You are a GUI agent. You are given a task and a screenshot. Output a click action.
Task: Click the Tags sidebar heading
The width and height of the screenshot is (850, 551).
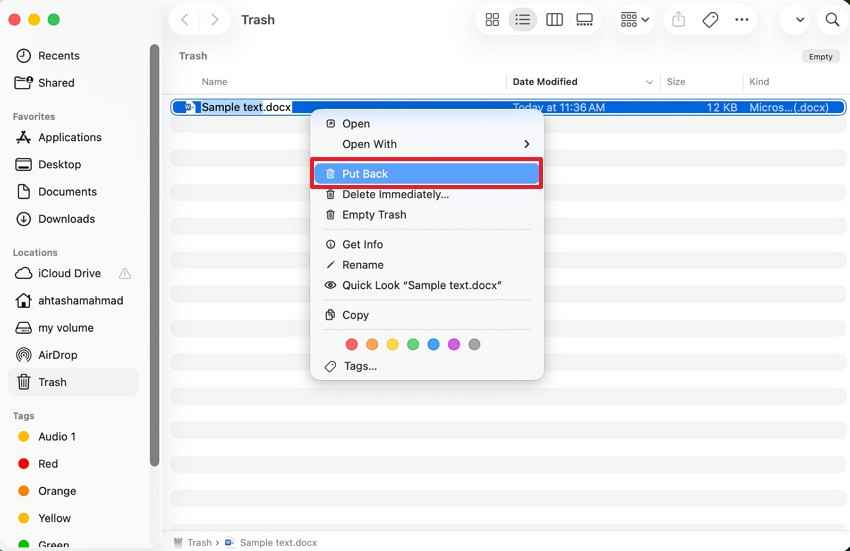23,416
